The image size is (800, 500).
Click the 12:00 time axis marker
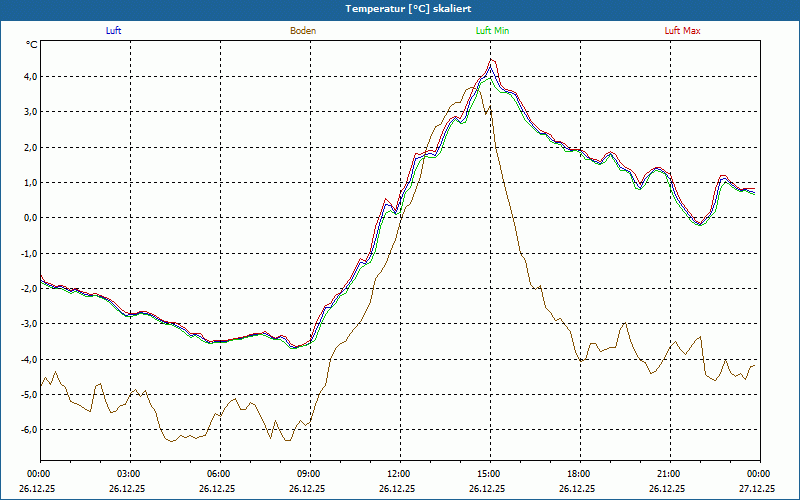click(x=399, y=474)
